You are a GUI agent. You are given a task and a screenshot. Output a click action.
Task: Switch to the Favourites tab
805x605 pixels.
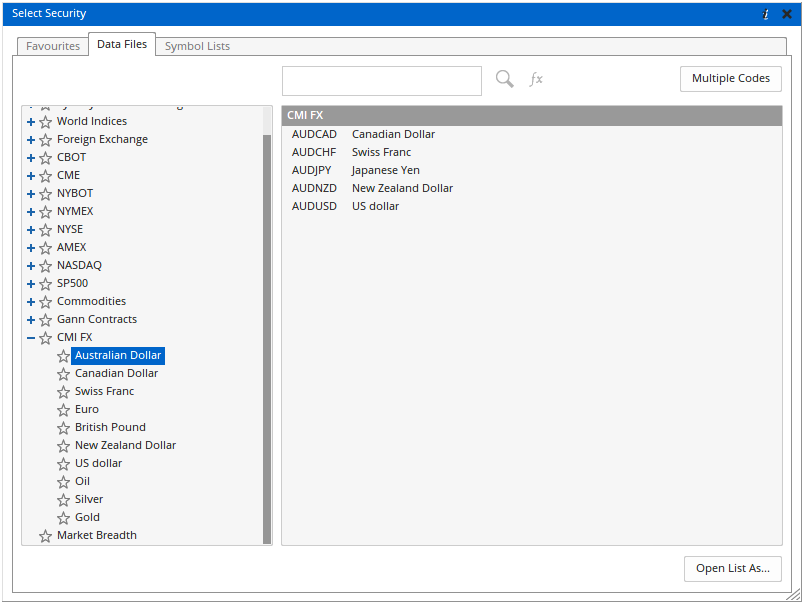[53, 46]
